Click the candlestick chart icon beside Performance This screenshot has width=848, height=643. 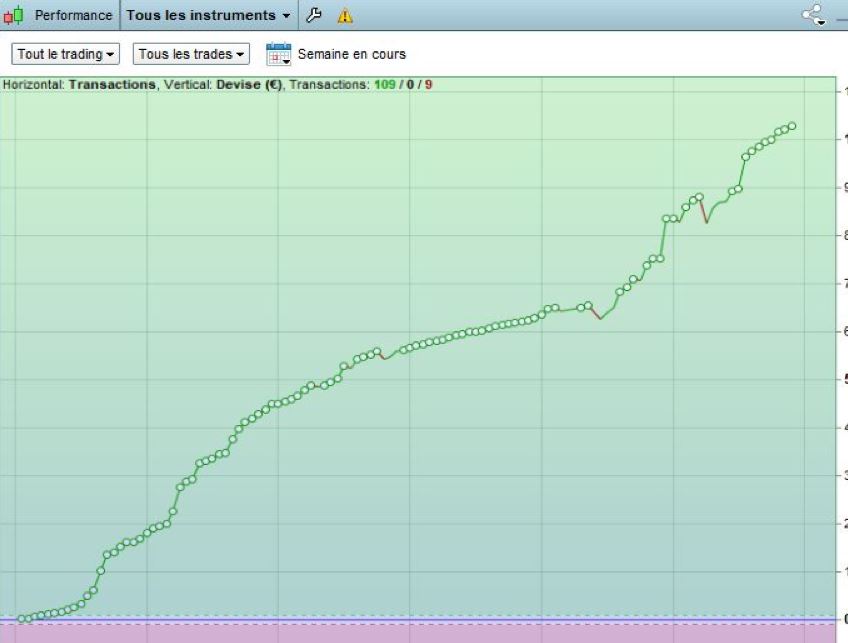pyautogui.click(x=14, y=15)
